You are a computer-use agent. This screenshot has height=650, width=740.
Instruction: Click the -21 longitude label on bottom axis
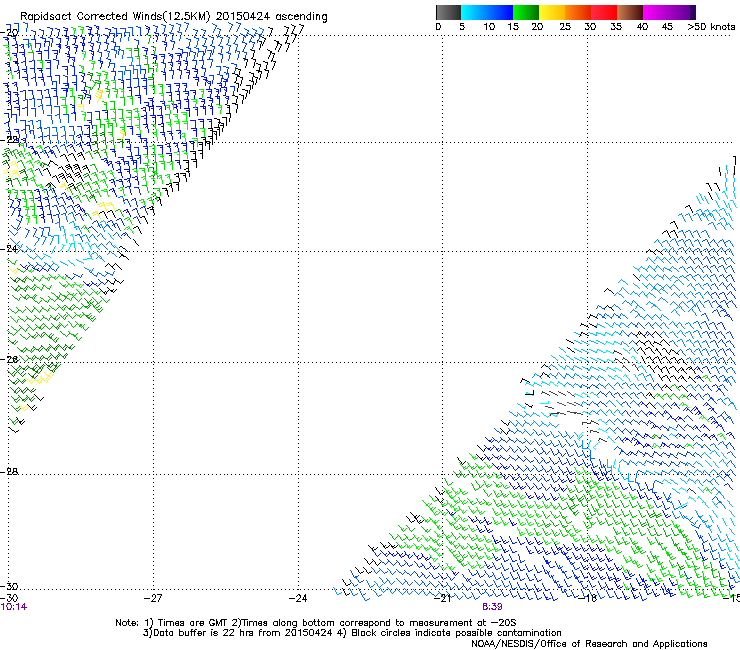[442, 598]
